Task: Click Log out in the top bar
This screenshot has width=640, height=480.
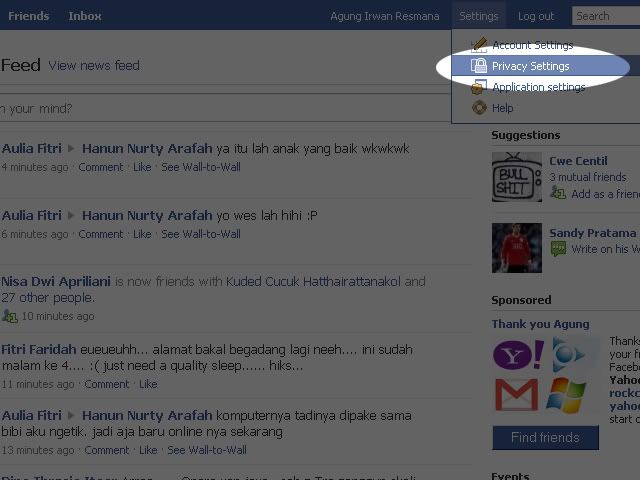Action: point(536,16)
